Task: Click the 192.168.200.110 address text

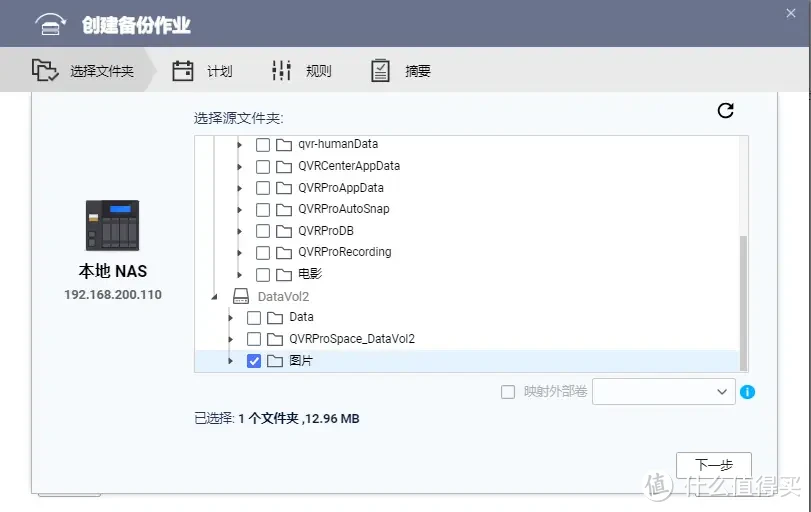Action: 113,295
